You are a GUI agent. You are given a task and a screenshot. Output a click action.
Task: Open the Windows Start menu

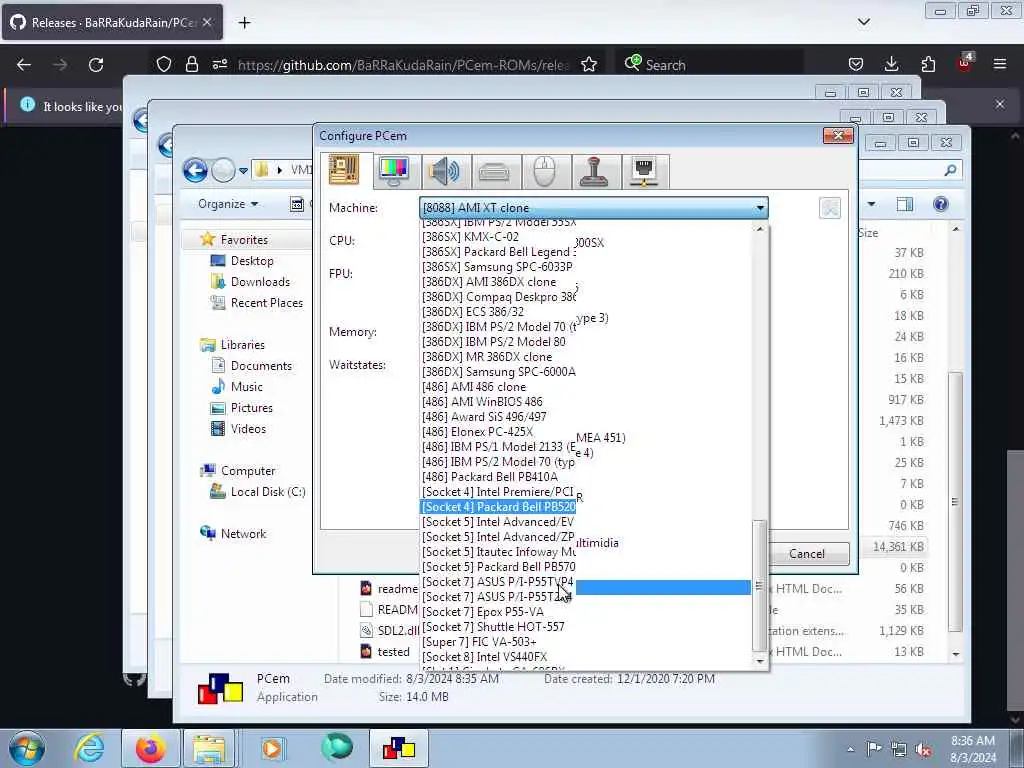[x=27, y=749]
